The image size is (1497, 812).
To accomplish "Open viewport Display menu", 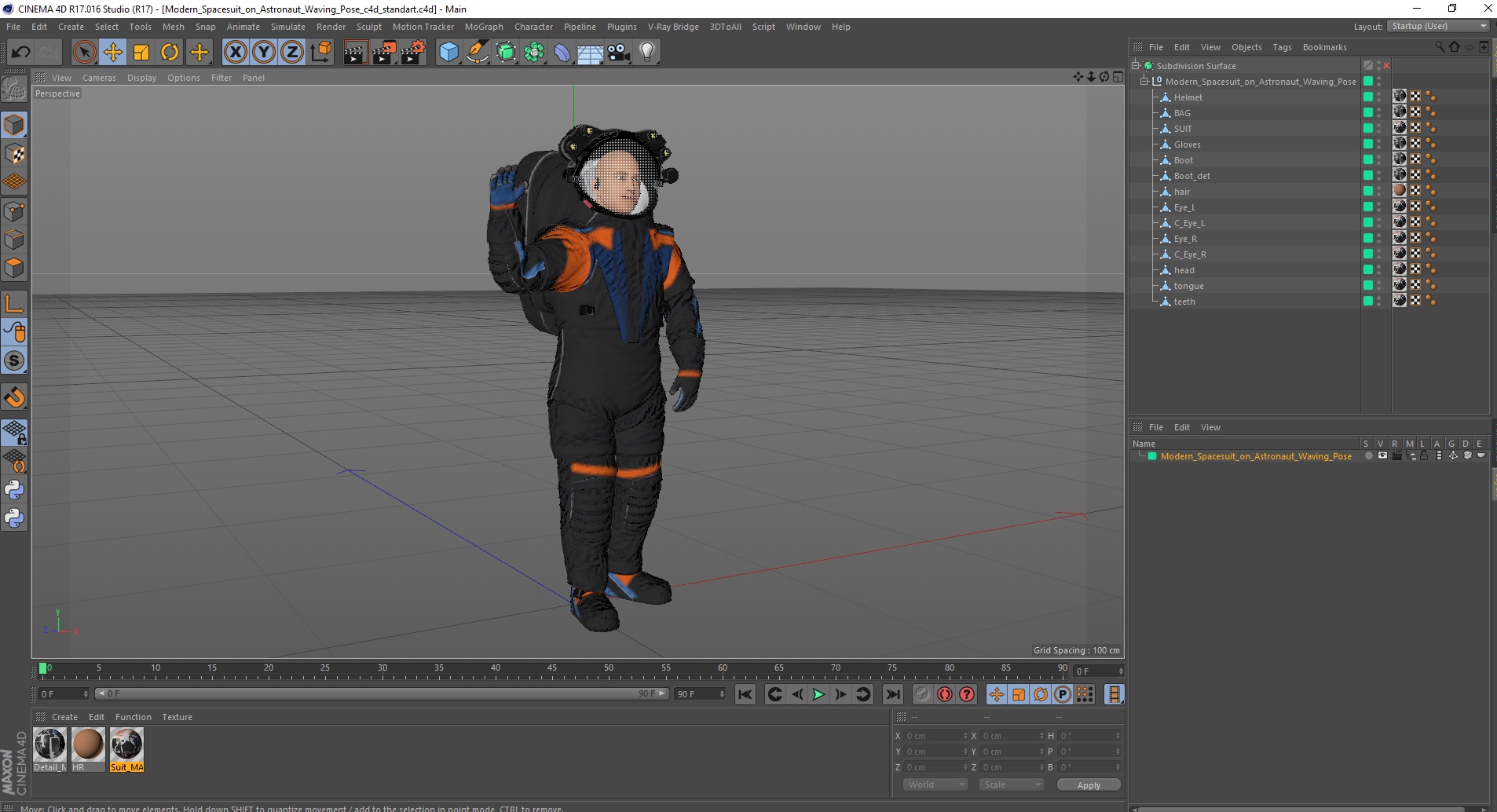I will click(141, 78).
